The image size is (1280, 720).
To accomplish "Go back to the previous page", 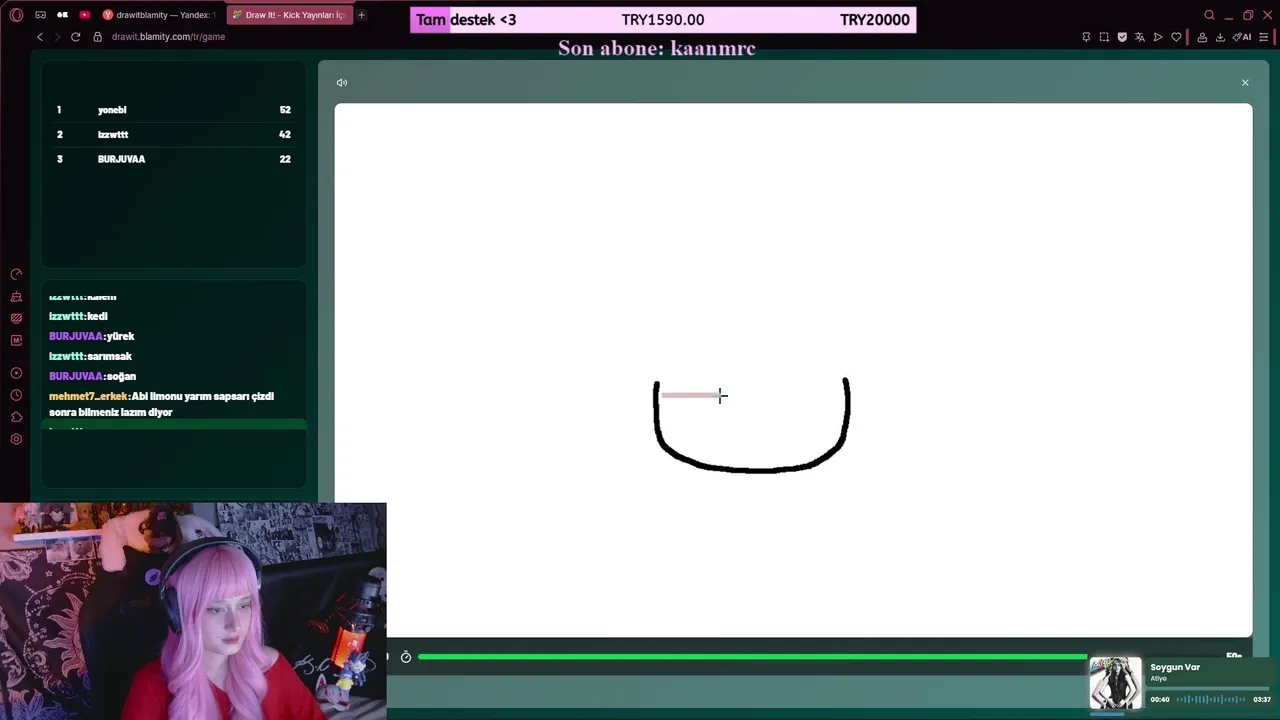I will click(x=40, y=37).
